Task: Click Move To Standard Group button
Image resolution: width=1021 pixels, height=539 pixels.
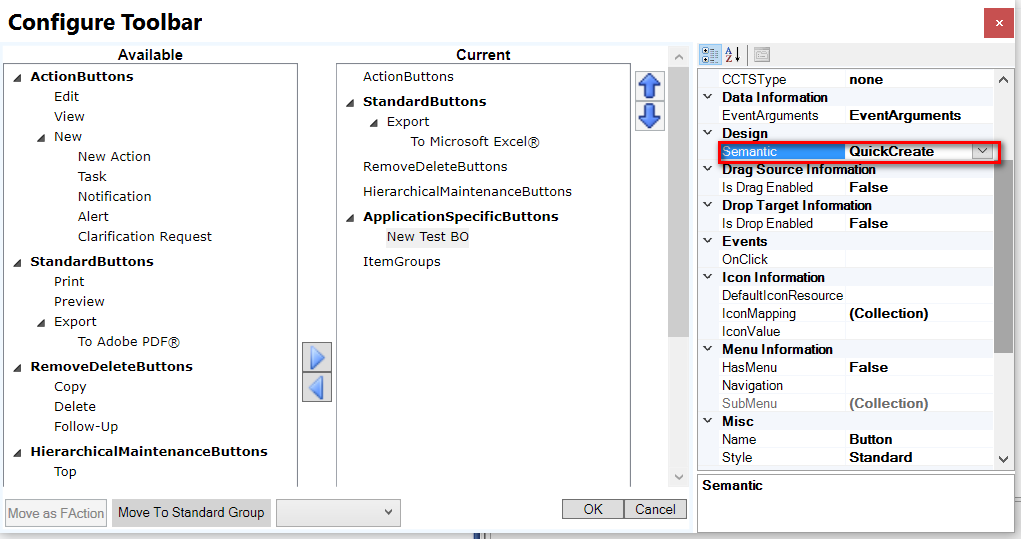Action: [191, 512]
